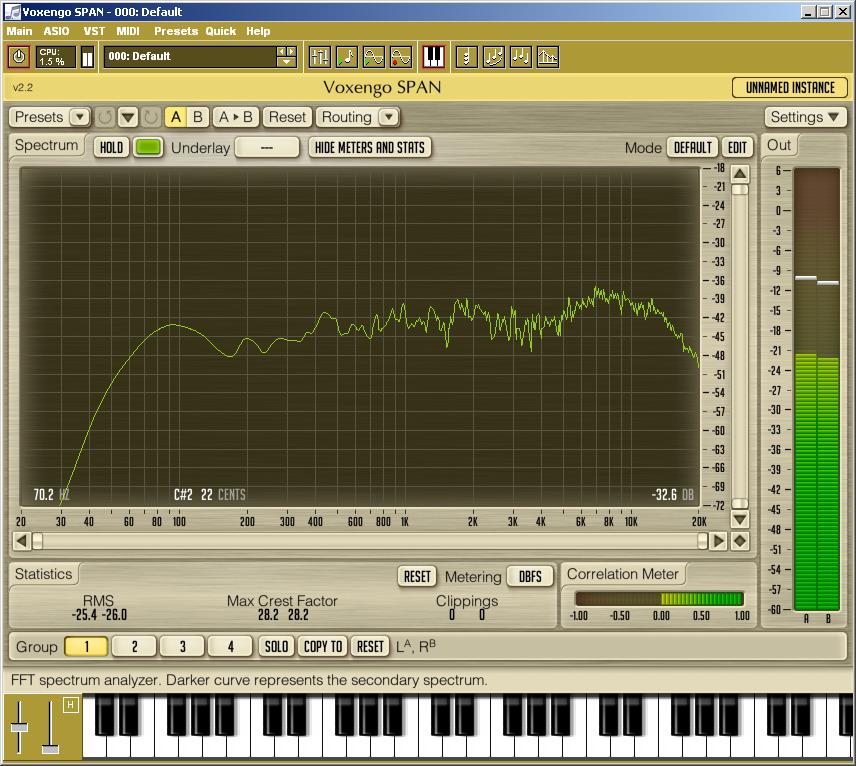856x766 pixels.
Task: Click the down arrow below the dB range bar
Action: pos(740,519)
